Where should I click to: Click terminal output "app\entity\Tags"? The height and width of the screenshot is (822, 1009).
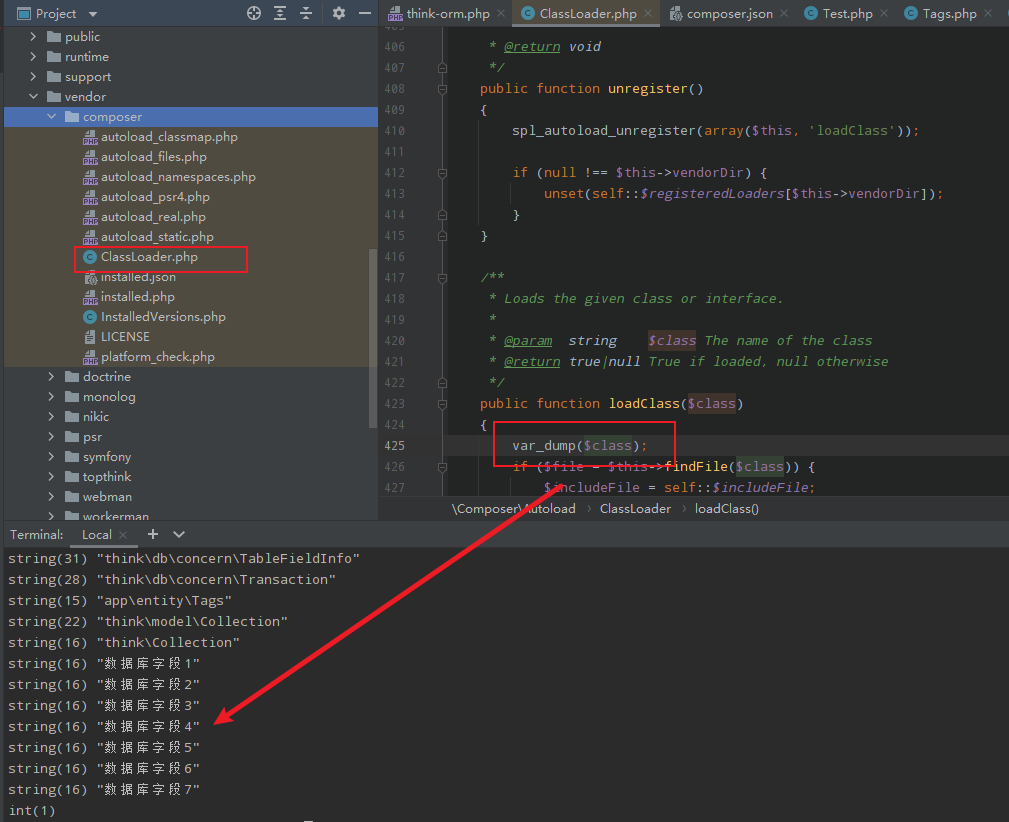(x=164, y=601)
